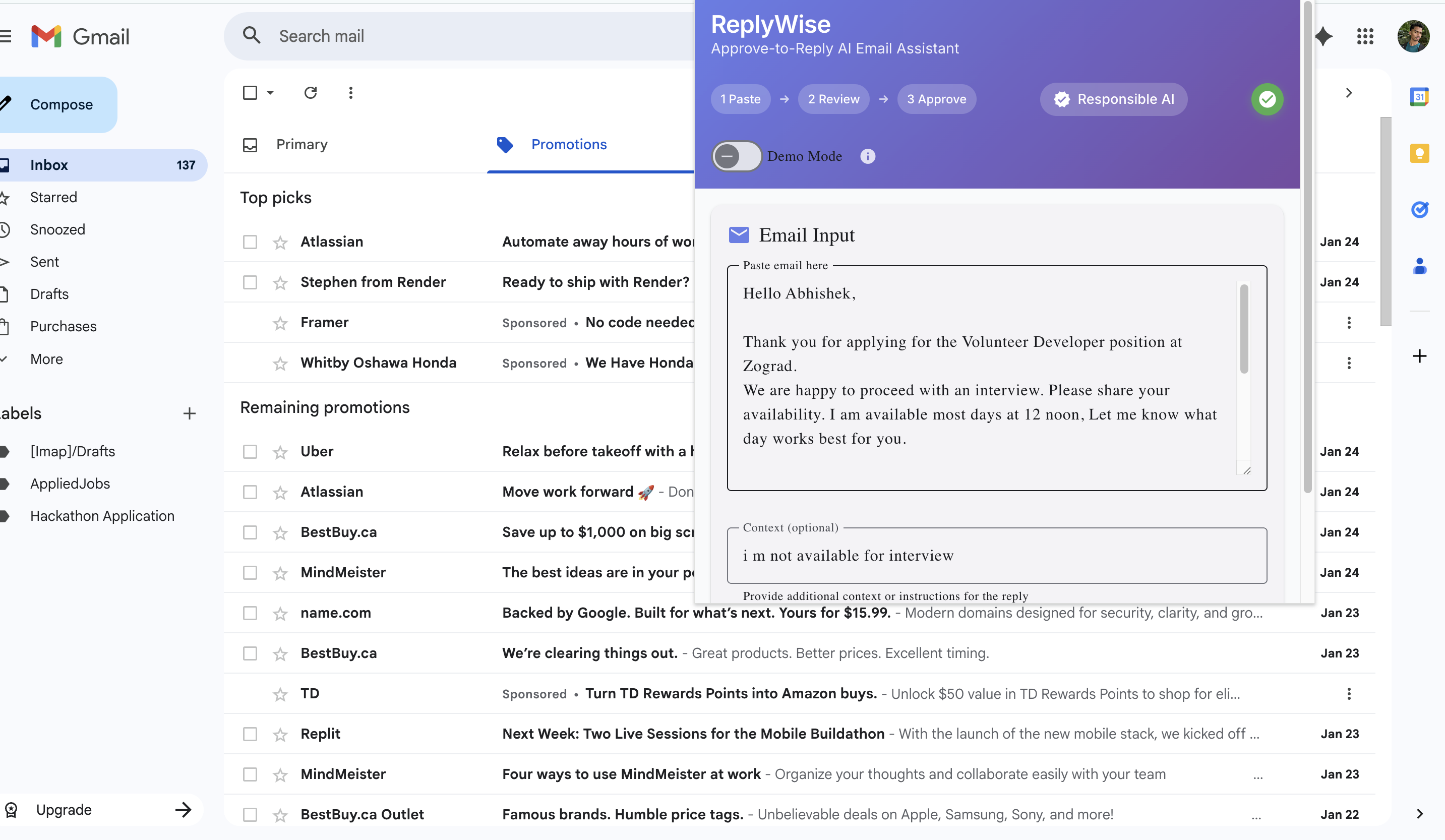Open the Google apps grid icon
Screen dimensions: 1445x840
[1365, 37]
